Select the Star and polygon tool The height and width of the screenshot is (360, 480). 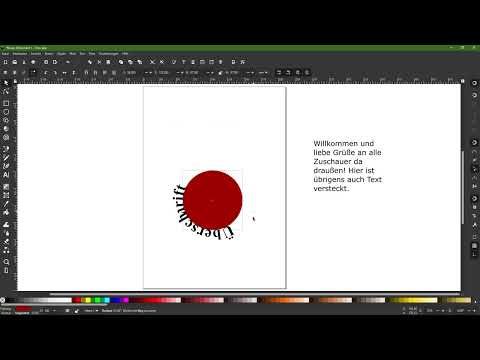[x=6, y=120]
